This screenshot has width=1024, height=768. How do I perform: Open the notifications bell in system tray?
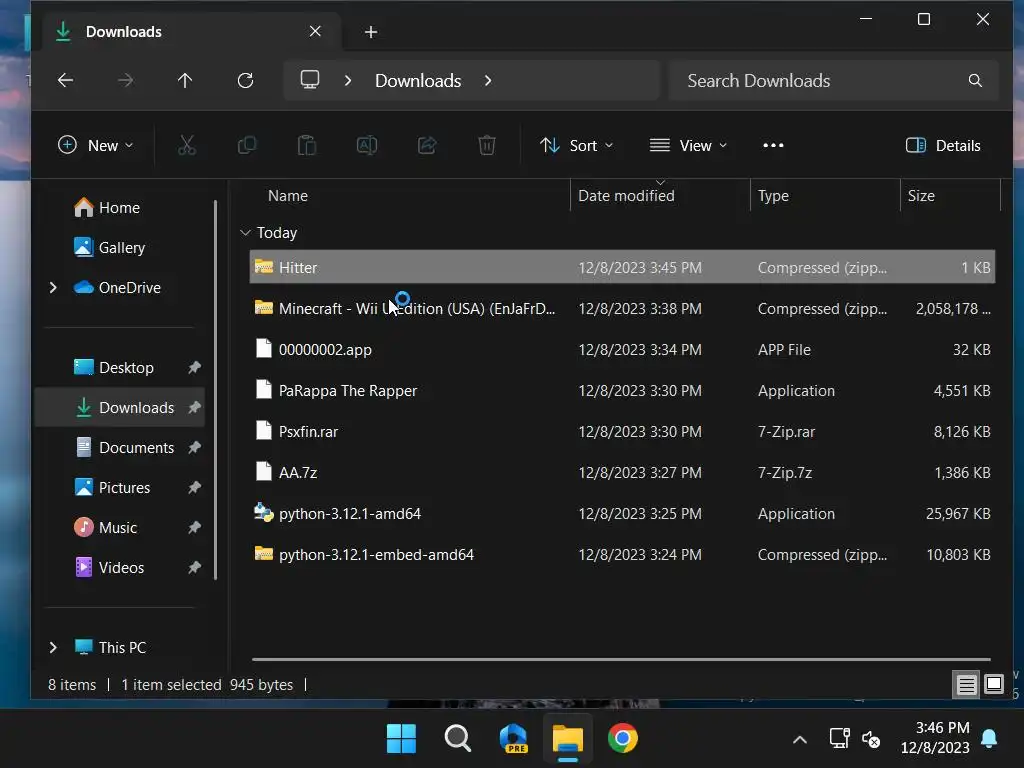click(989, 739)
